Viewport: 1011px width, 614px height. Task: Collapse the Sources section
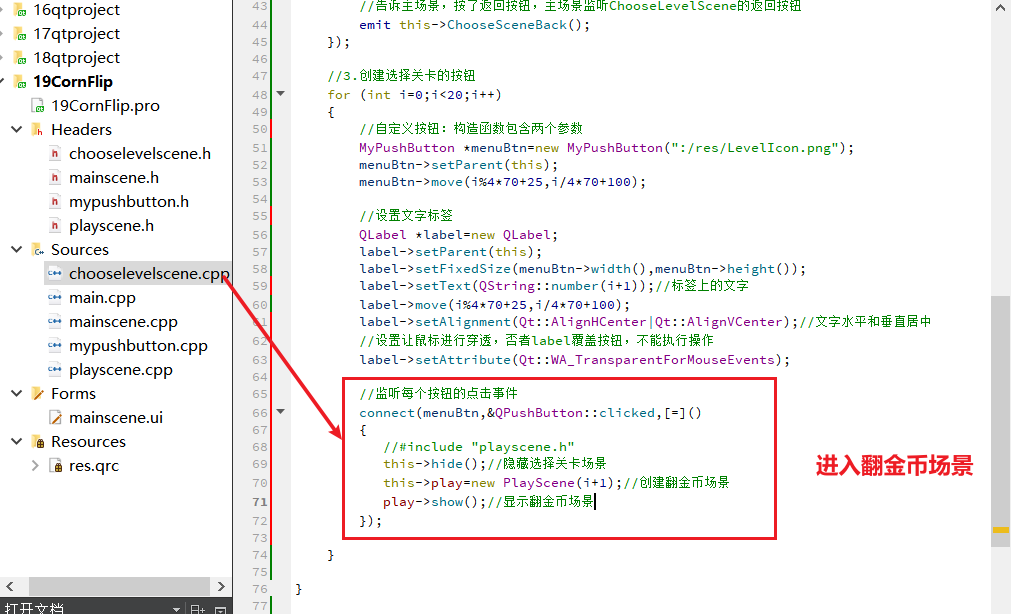[x=16, y=249]
